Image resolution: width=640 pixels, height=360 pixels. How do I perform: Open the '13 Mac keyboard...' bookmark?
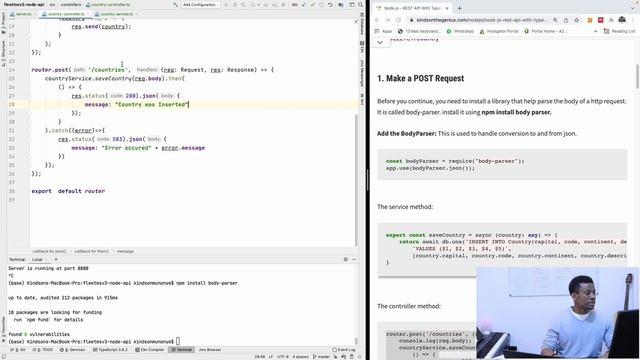[x=419, y=31]
